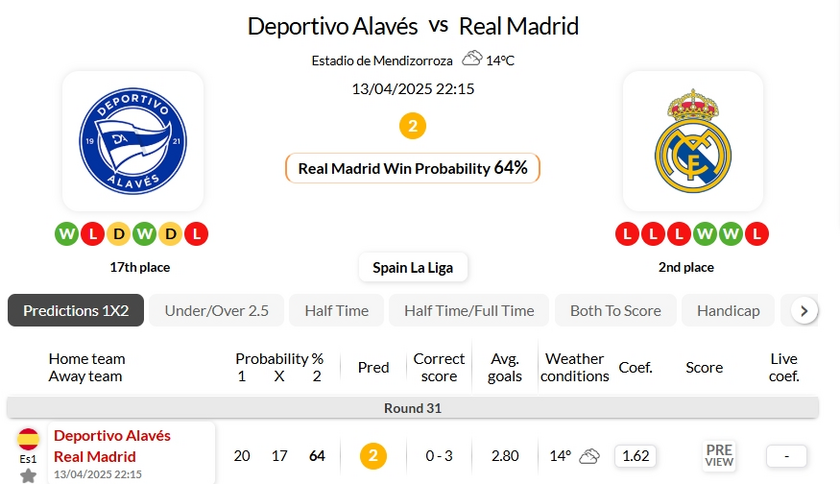840x484 pixels.
Task: Click the Real Madrid team crest
Action: (692, 140)
